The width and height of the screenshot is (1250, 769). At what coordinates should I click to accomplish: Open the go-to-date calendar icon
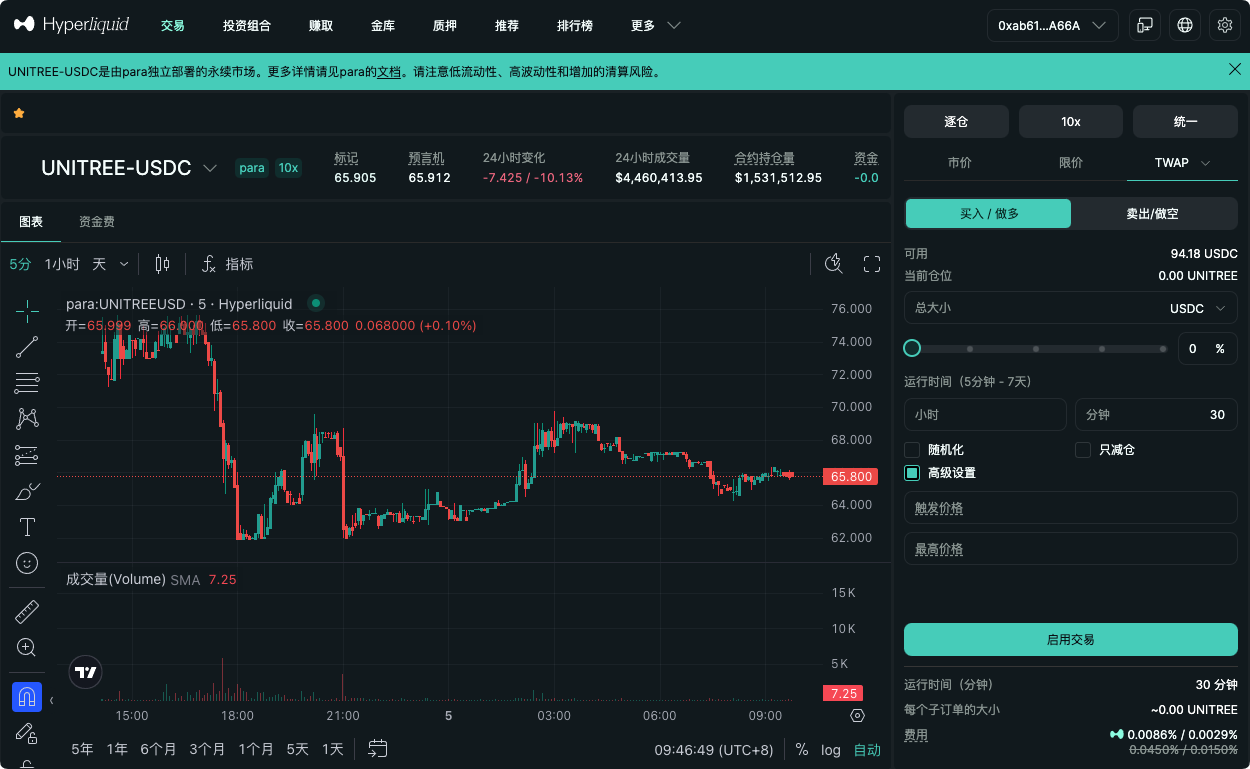(378, 748)
